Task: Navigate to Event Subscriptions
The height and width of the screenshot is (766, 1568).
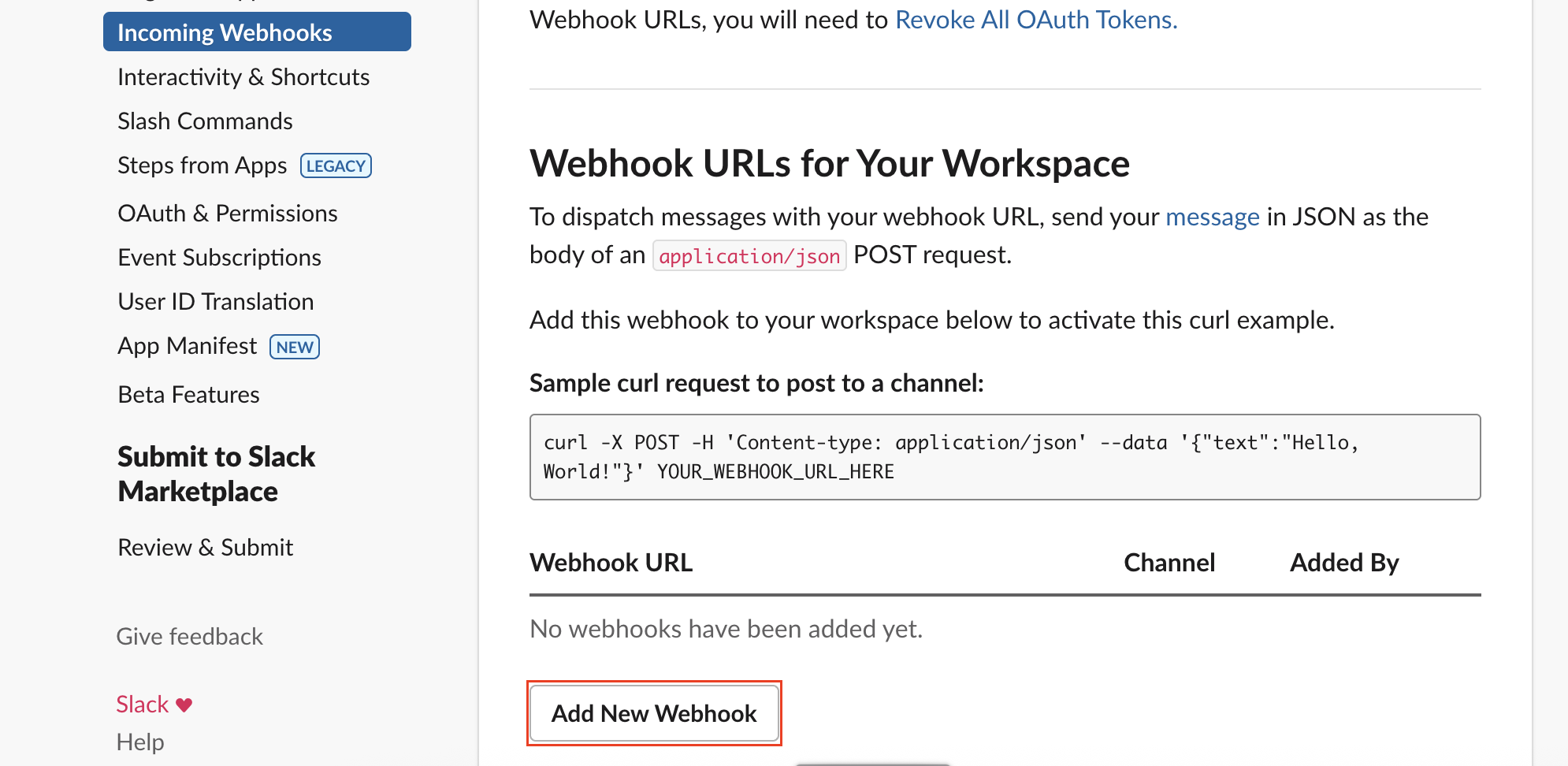Action: pyautogui.click(x=219, y=258)
